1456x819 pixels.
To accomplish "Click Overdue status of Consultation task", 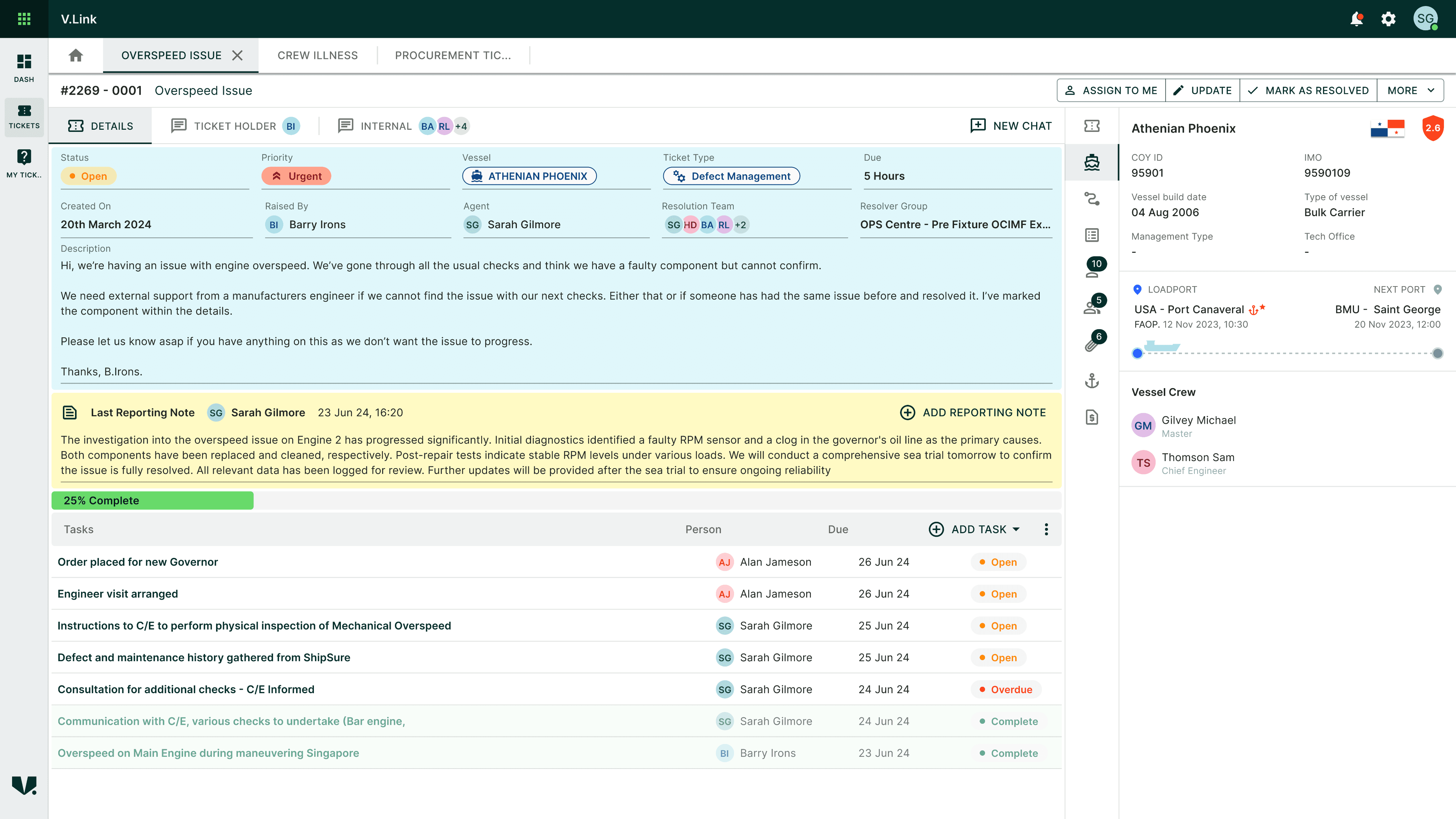I will click(x=1006, y=690).
